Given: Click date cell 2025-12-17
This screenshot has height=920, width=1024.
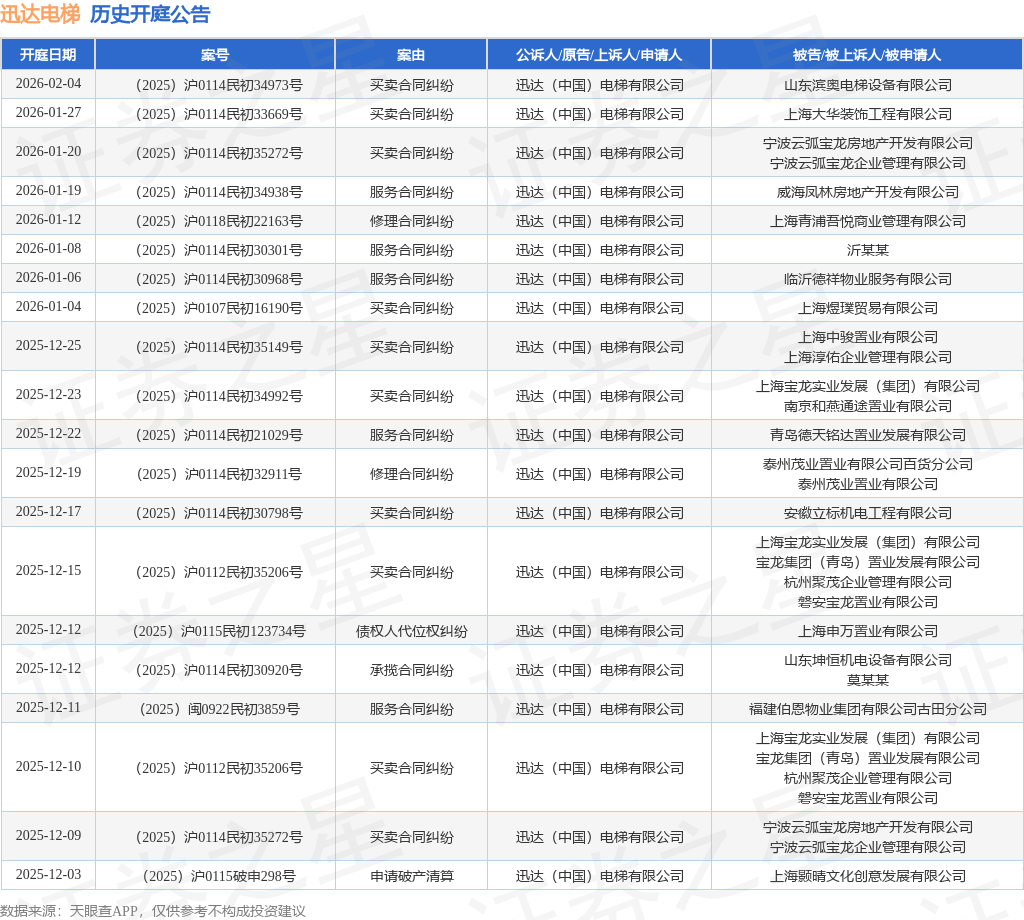Looking at the screenshot, I should [x=48, y=512].
